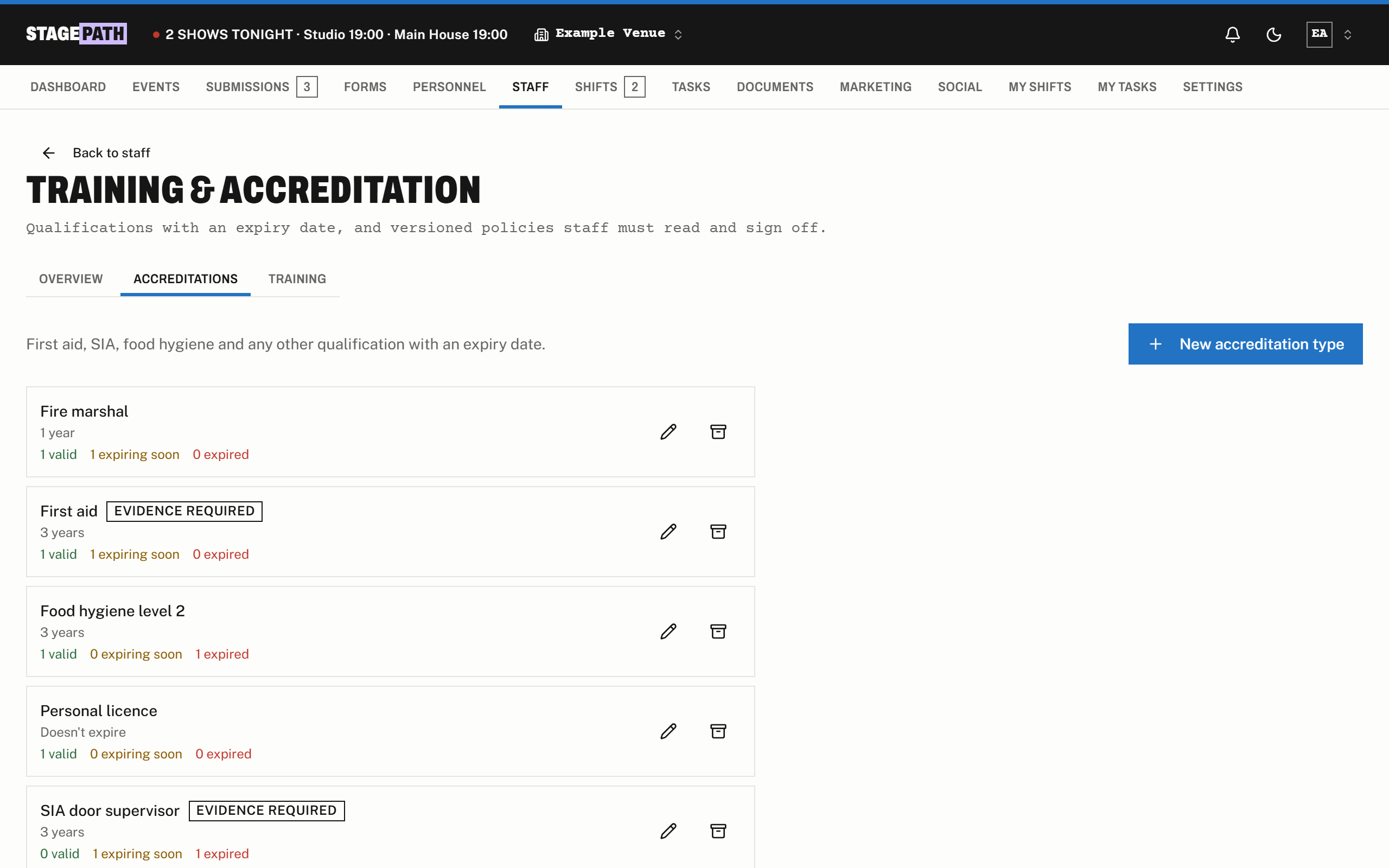Click First aid '1 expiring soon' count
The image size is (1389, 868).
tap(135, 554)
